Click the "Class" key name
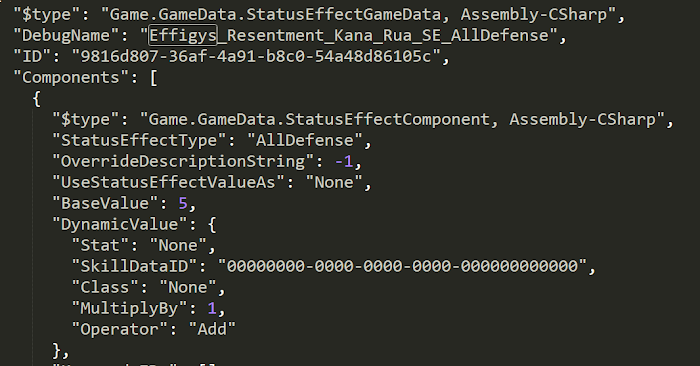The height and width of the screenshot is (366, 700). pos(105,287)
